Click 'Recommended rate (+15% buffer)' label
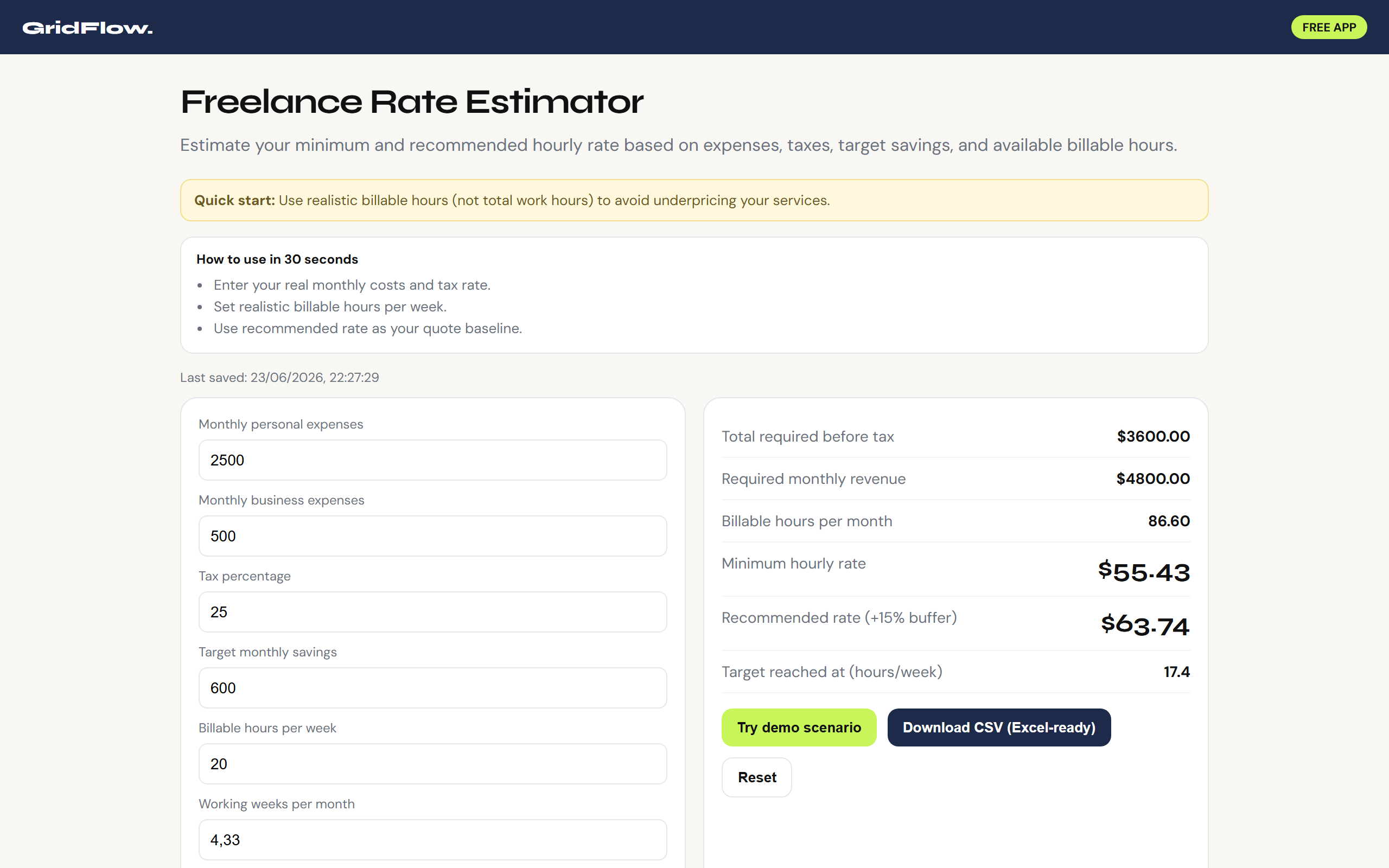Image resolution: width=1389 pixels, height=868 pixels. point(839,618)
